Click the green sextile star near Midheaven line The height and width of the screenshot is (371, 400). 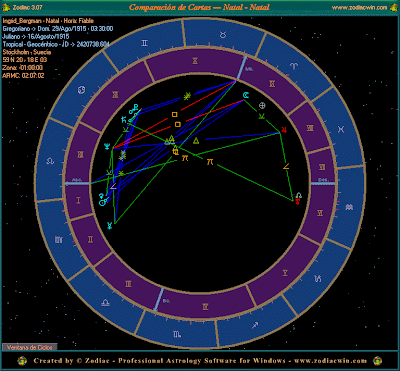tap(187, 97)
